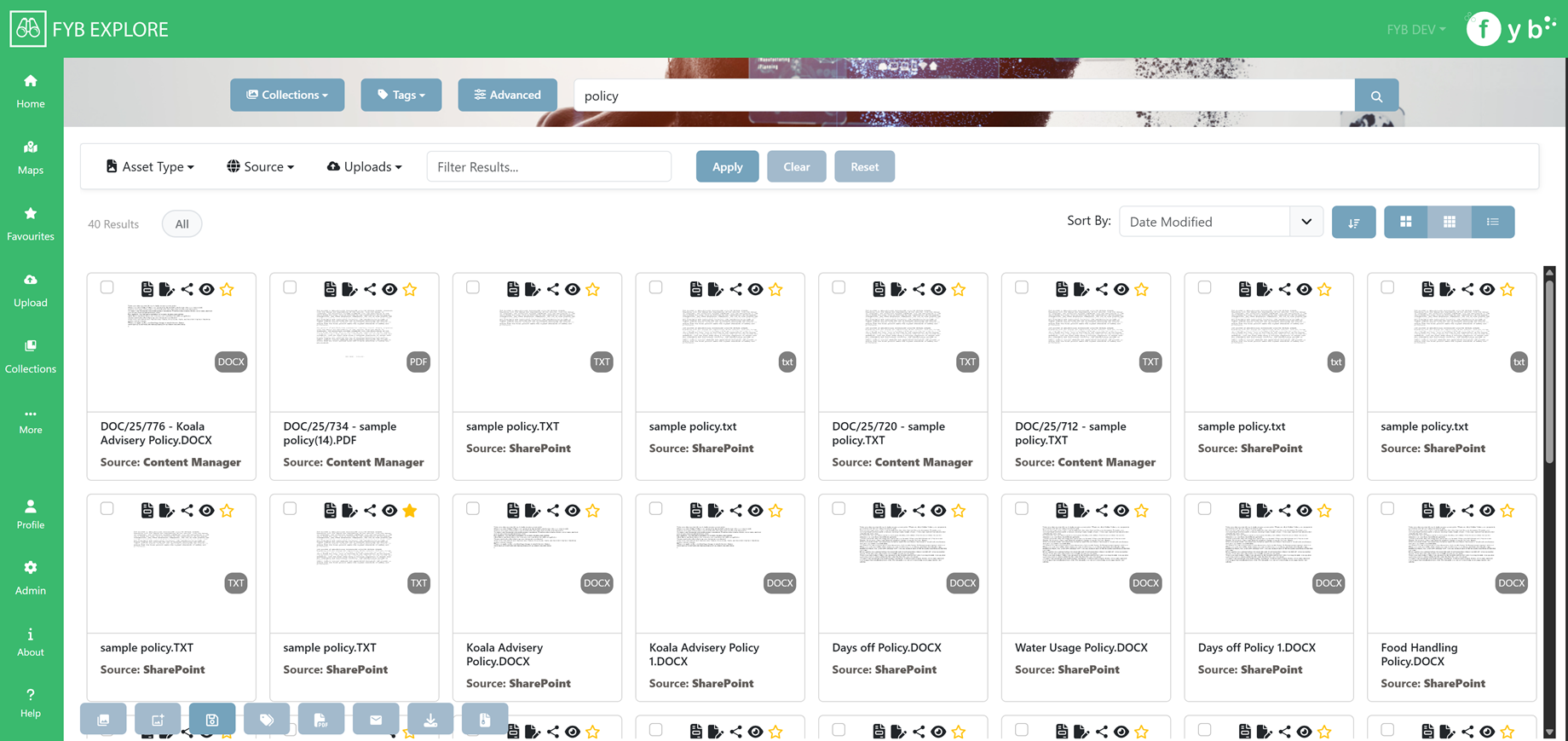Open Admin settings in sidebar
The height and width of the screenshot is (741, 1568).
pos(31,578)
